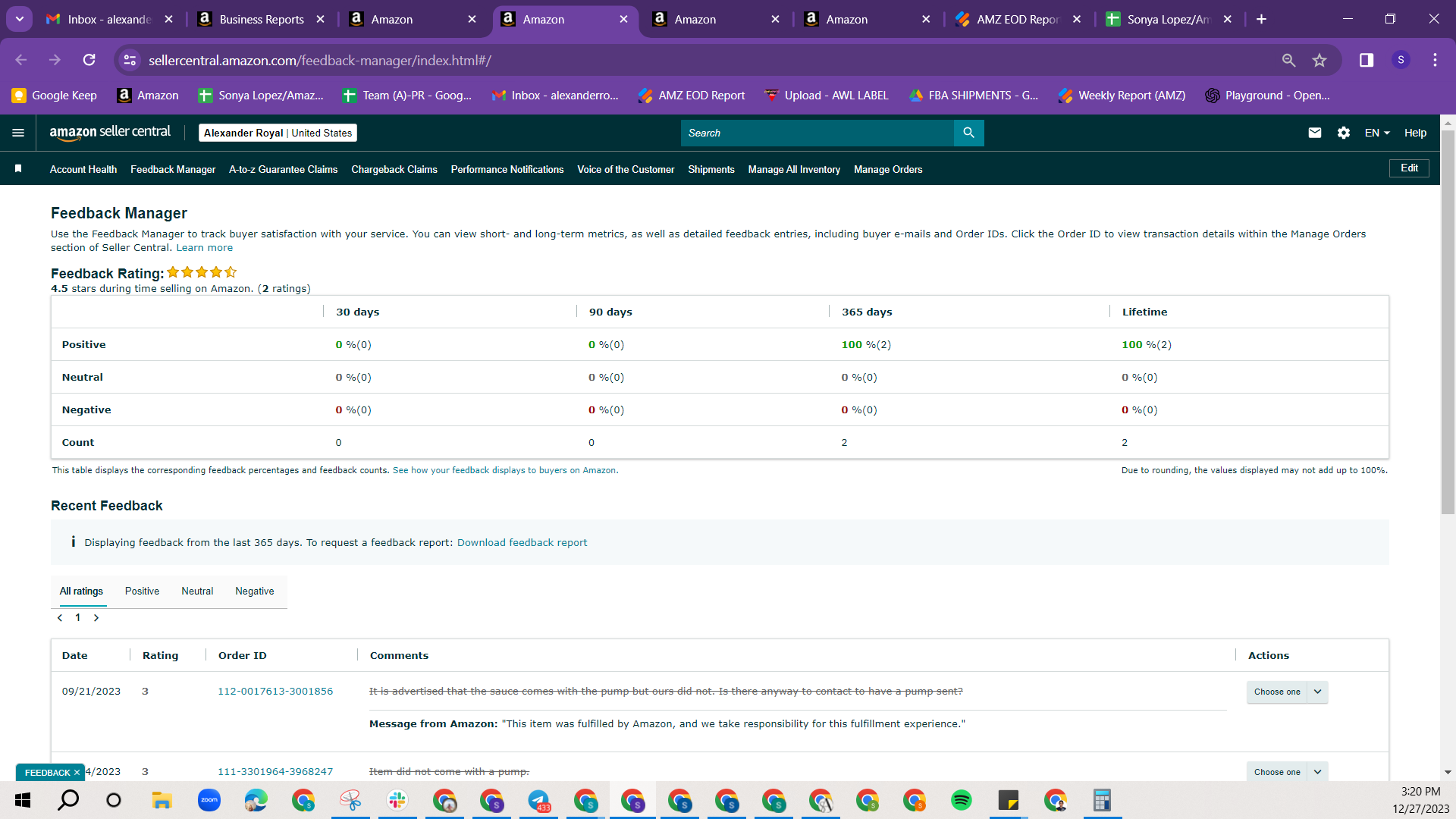Viewport: 1456px width, 819px height.
Task: Click the amazon seller central logo
Action: coord(110,133)
